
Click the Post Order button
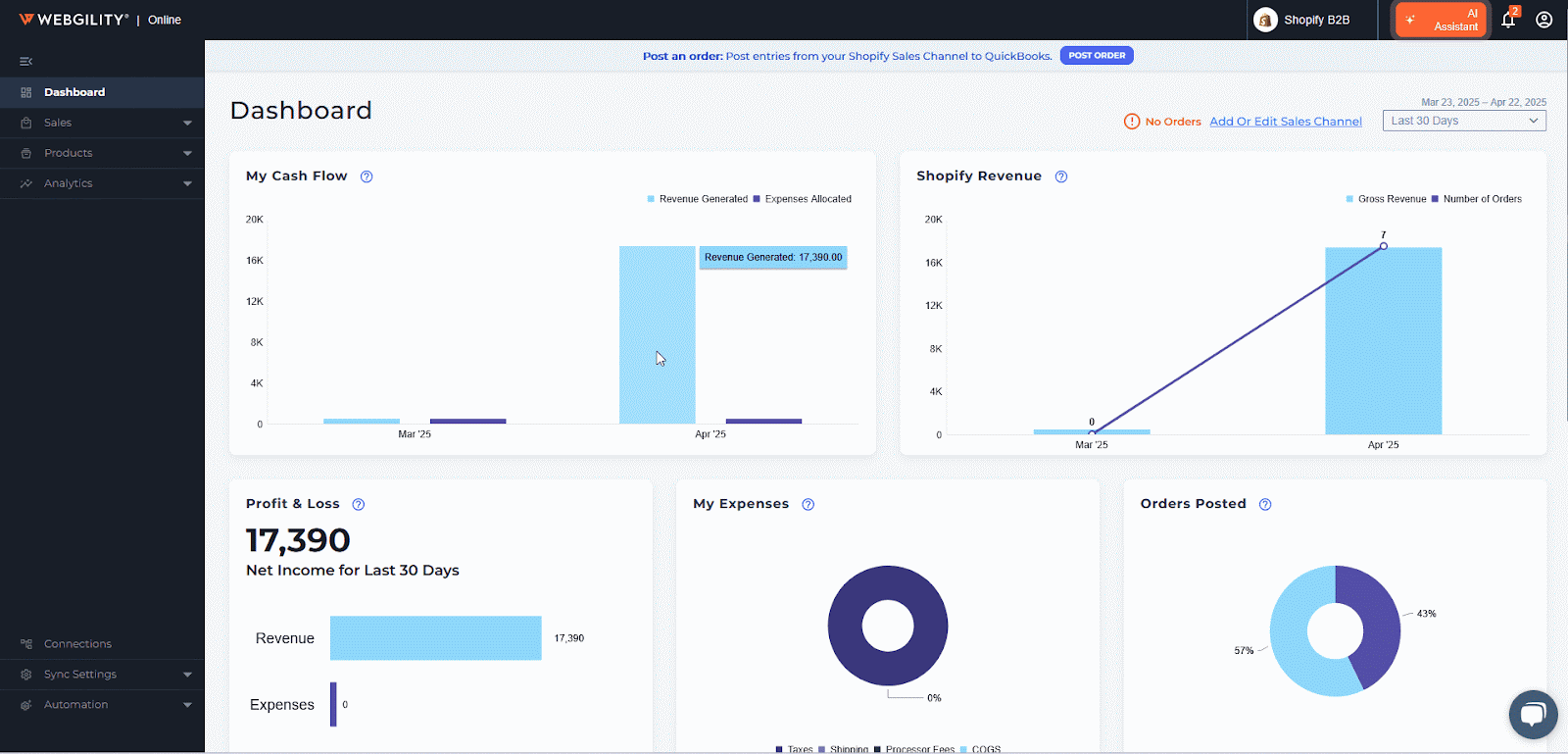1096,56
